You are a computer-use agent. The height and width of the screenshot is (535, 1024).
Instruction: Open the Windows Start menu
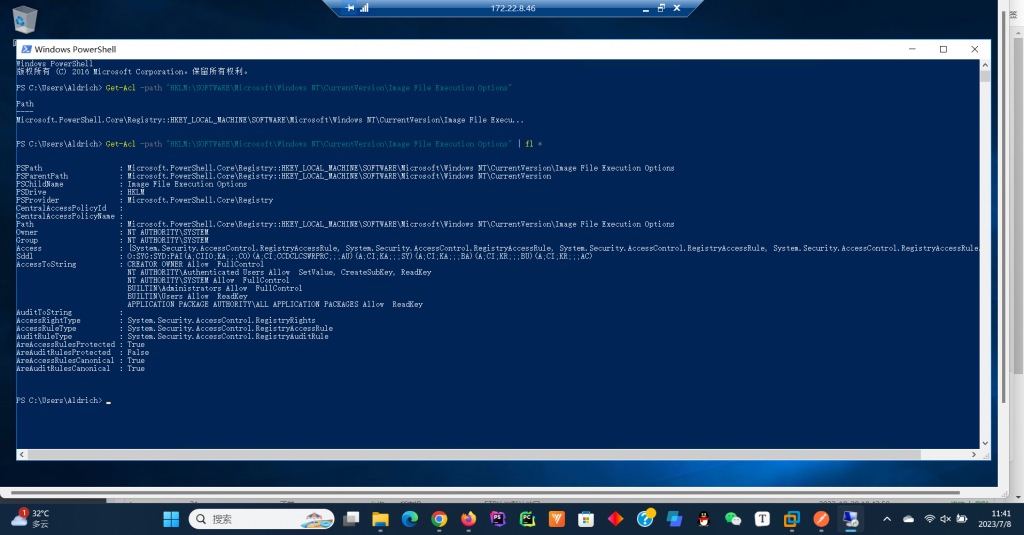coord(170,519)
